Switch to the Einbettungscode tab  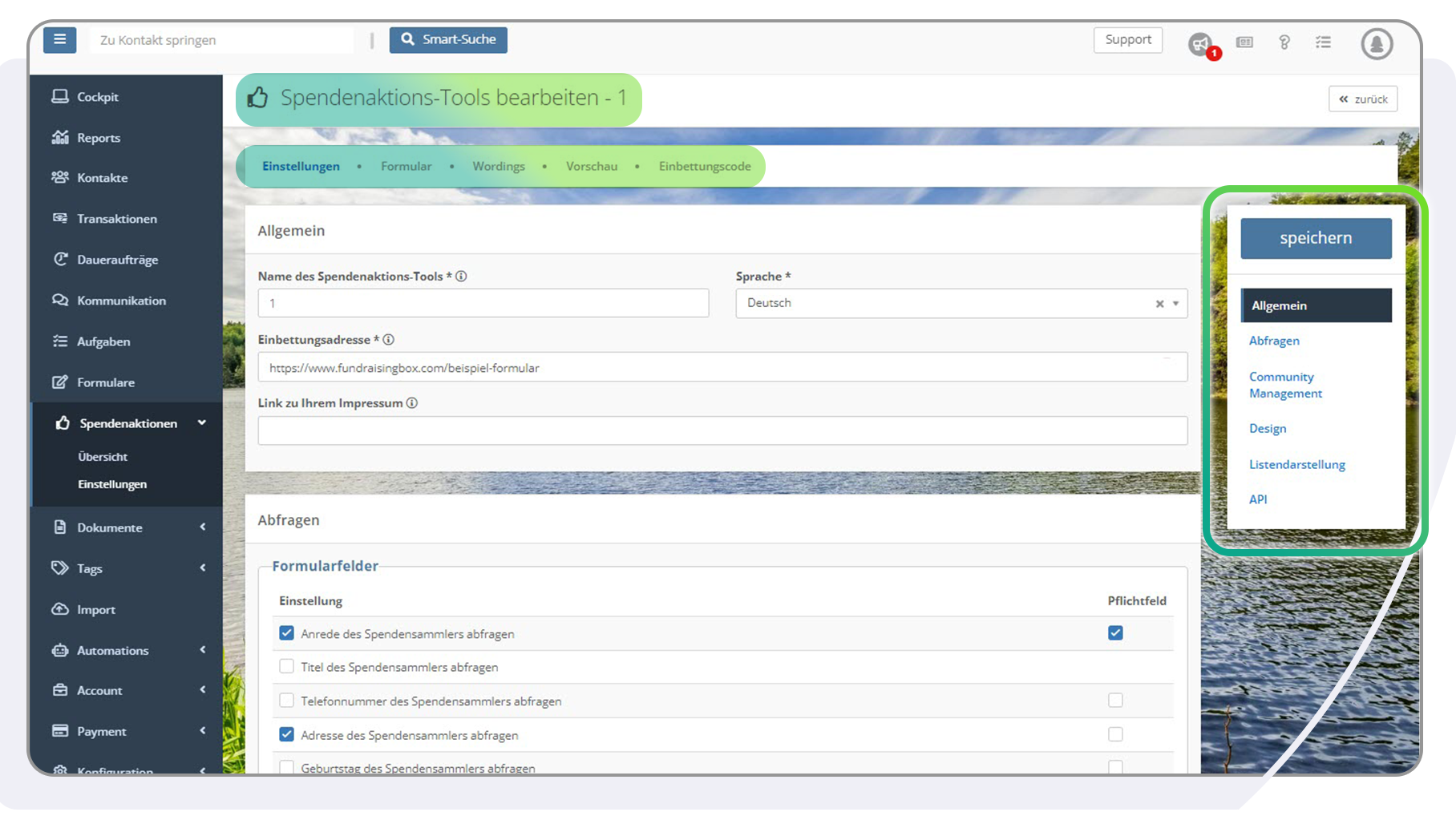pyautogui.click(x=705, y=167)
